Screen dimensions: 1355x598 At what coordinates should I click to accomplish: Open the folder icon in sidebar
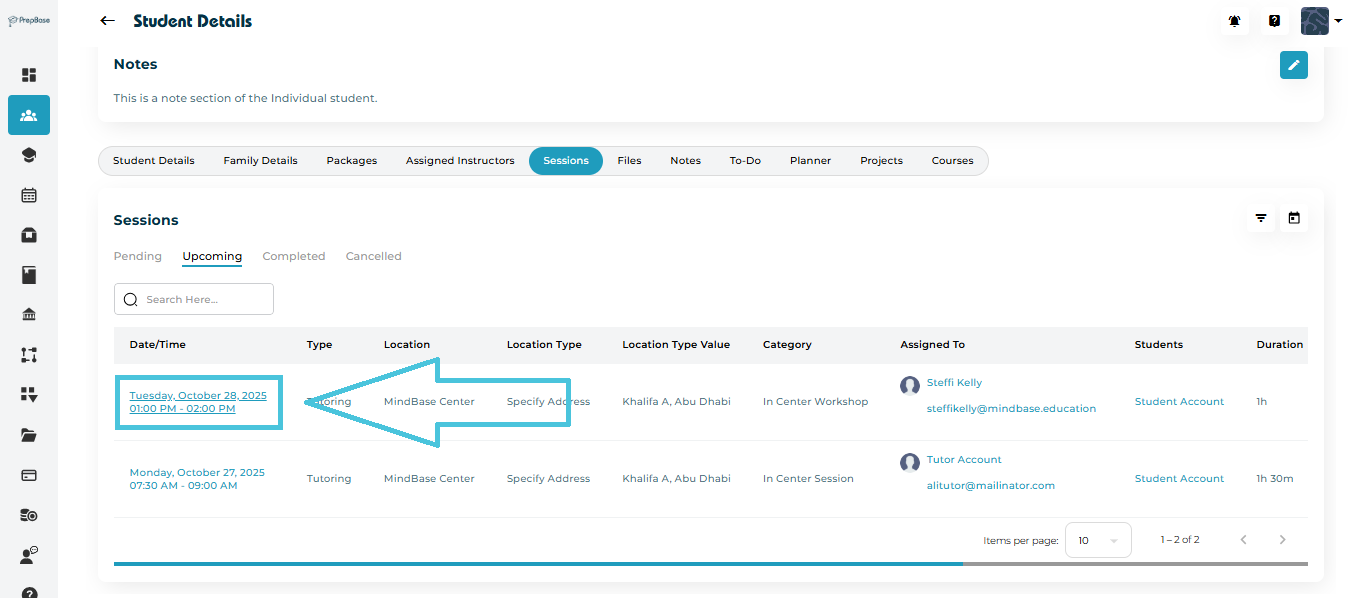pyautogui.click(x=29, y=435)
